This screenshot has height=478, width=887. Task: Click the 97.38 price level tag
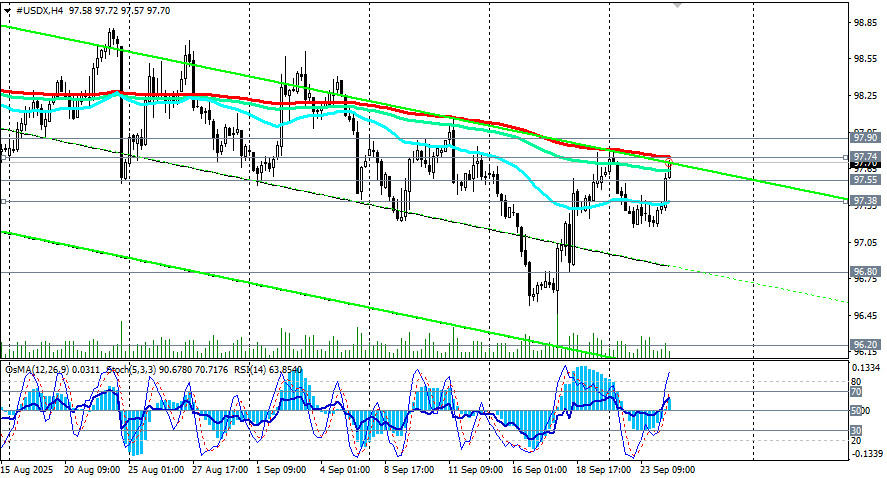coord(865,201)
